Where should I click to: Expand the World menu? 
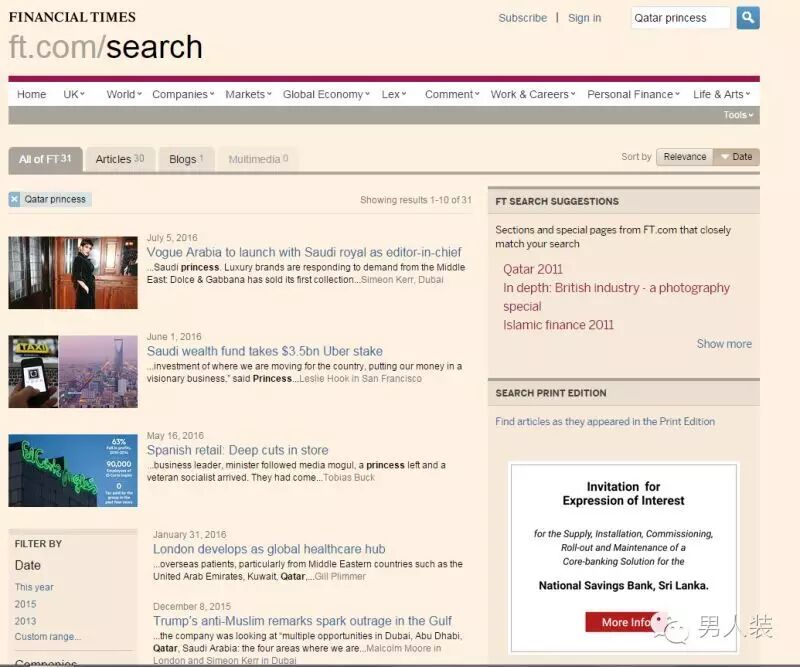tap(124, 94)
